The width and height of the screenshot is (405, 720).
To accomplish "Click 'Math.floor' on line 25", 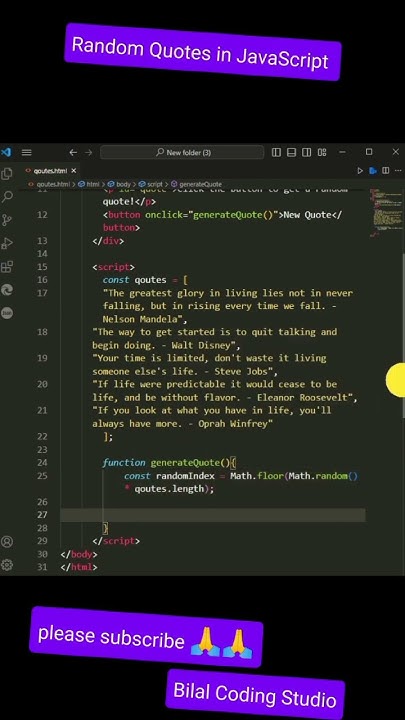I will 257,476.
